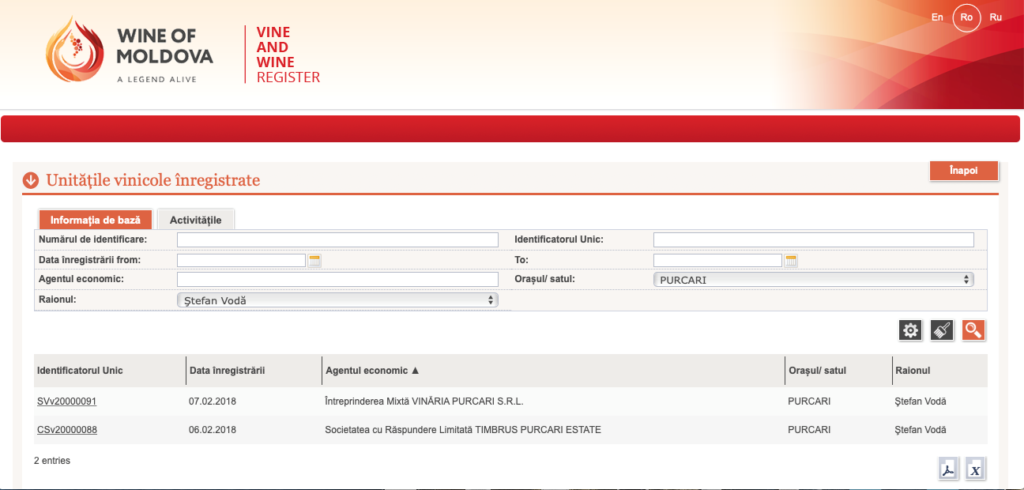Click the orange search magnifier icon
The height and width of the screenshot is (490, 1024).
(973, 331)
